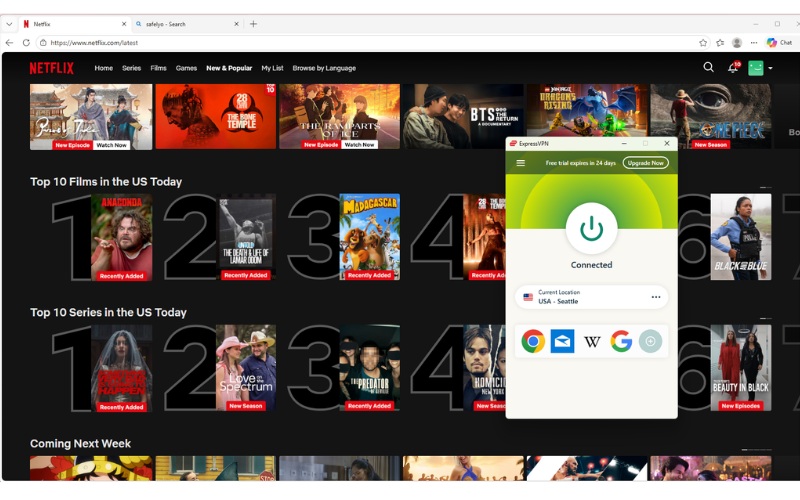Launch the Mail shortcut in ExpressVPN
The image size is (800, 500).
[562, 341]
